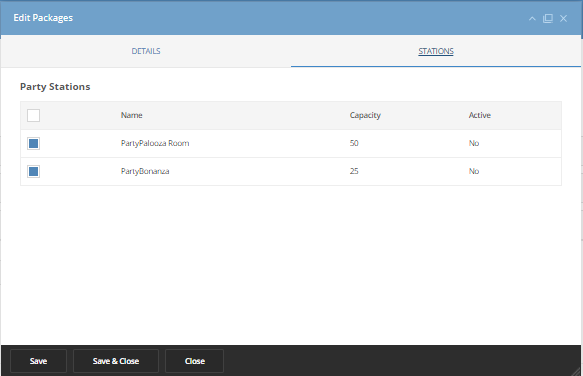Click the Close button in footer
The height and width of the screenshot is (376, 583).
194,361
